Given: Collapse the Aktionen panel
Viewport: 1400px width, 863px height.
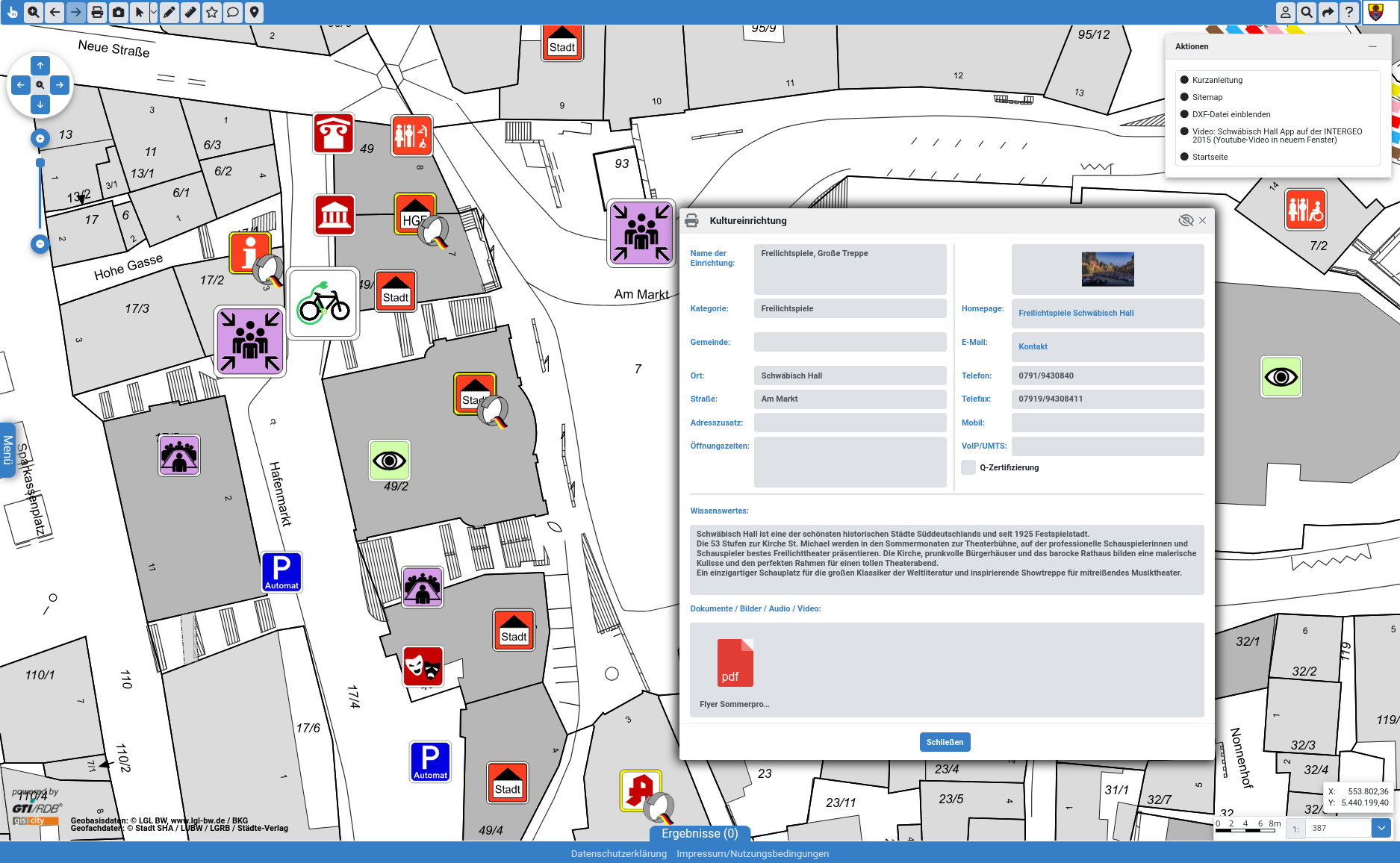Looking at the screenshot, I should [x=1372, y=46].
